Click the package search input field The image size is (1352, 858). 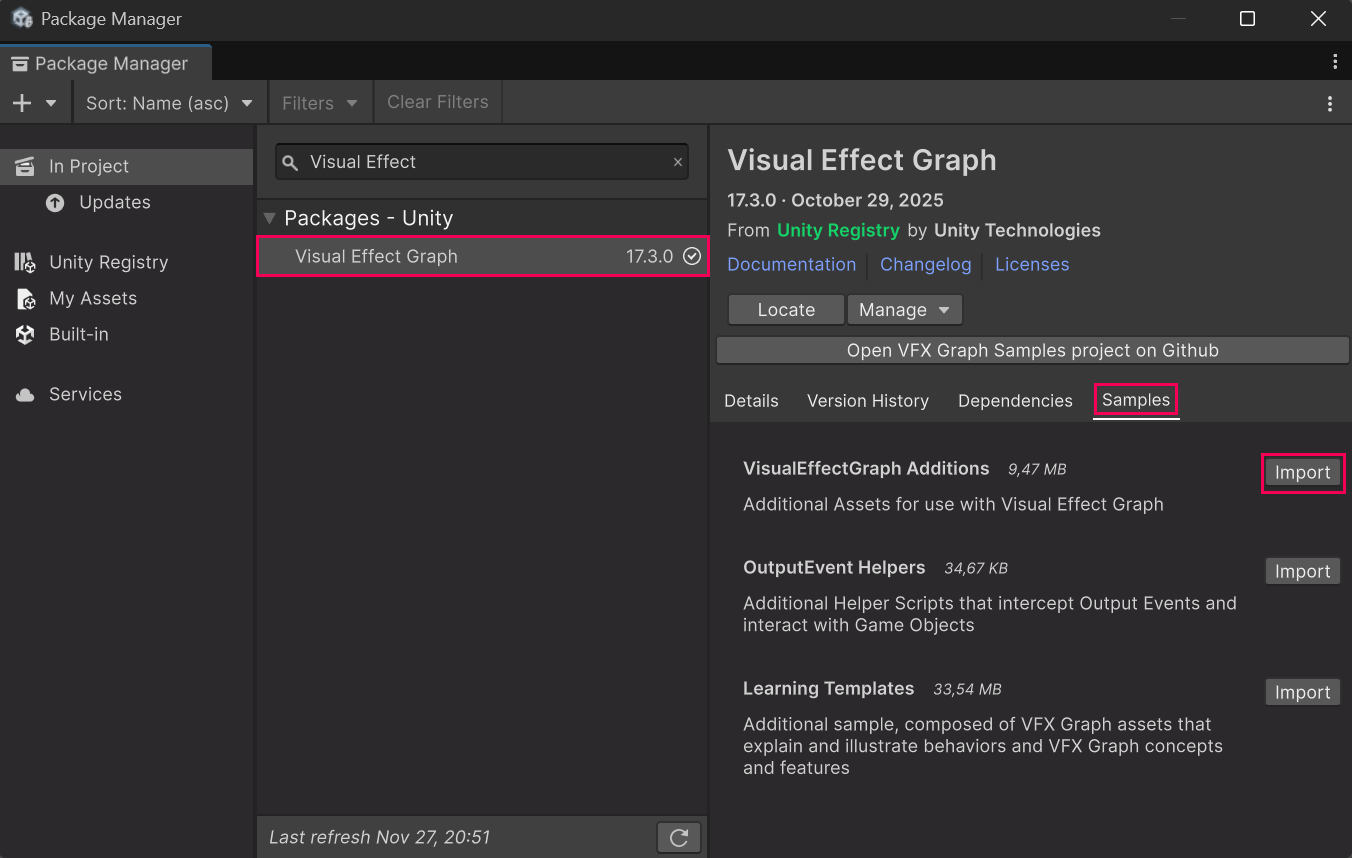[480, 162]
